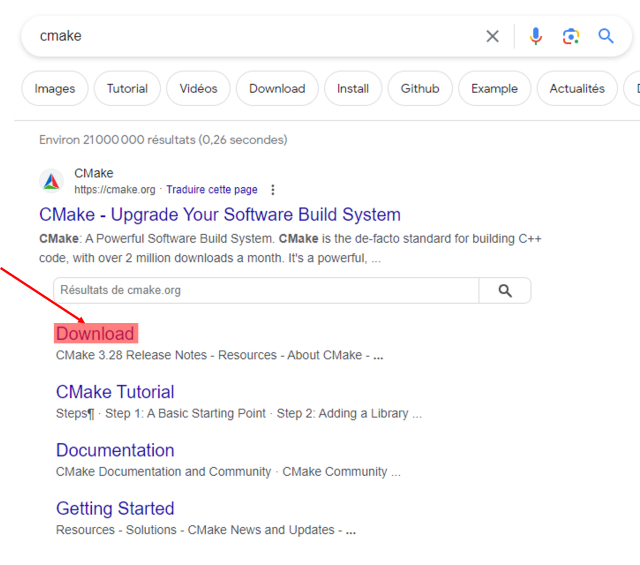The image size is (640, 565).
Task: Click the https://cmake.org URL text
Action: click(115, 190)
